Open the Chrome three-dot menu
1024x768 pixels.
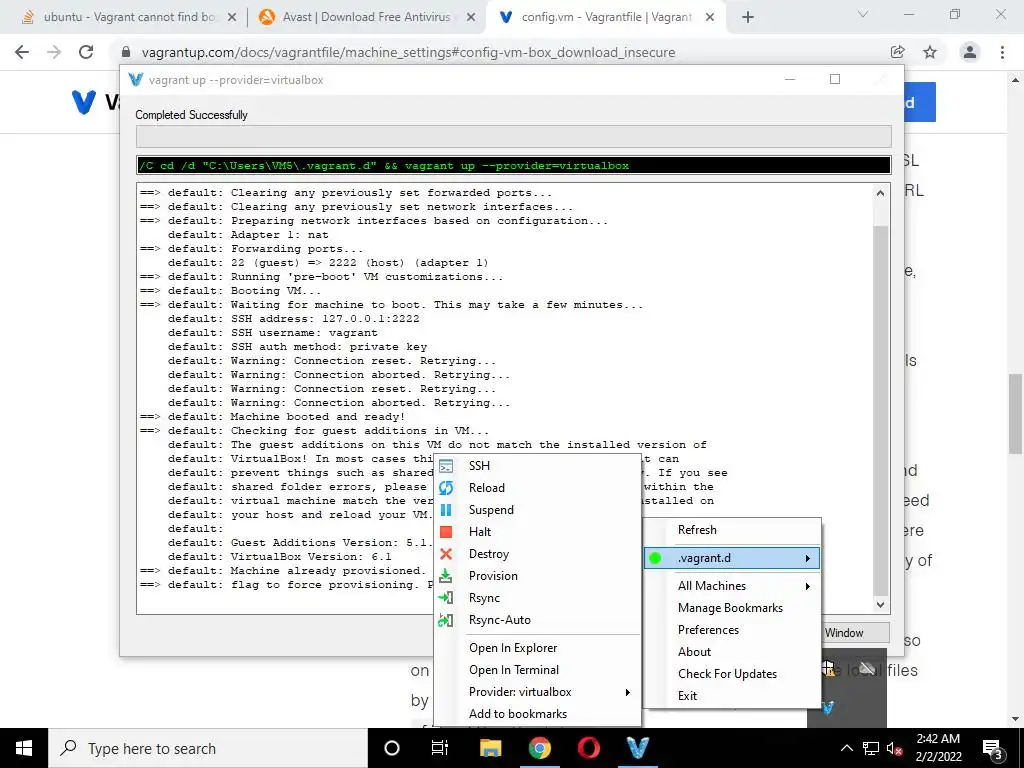tap(1002, 52)
